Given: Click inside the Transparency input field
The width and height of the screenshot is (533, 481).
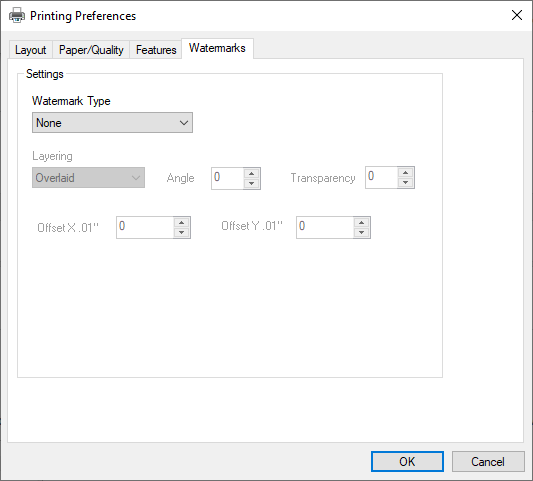Looking at the screenshot, I should coord(381,177).
